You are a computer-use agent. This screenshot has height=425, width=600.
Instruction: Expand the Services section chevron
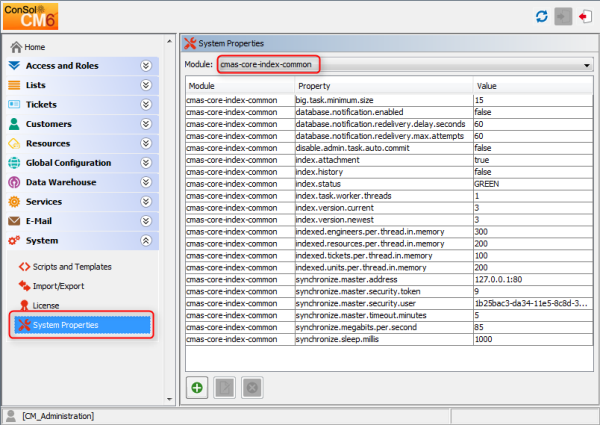146,202
